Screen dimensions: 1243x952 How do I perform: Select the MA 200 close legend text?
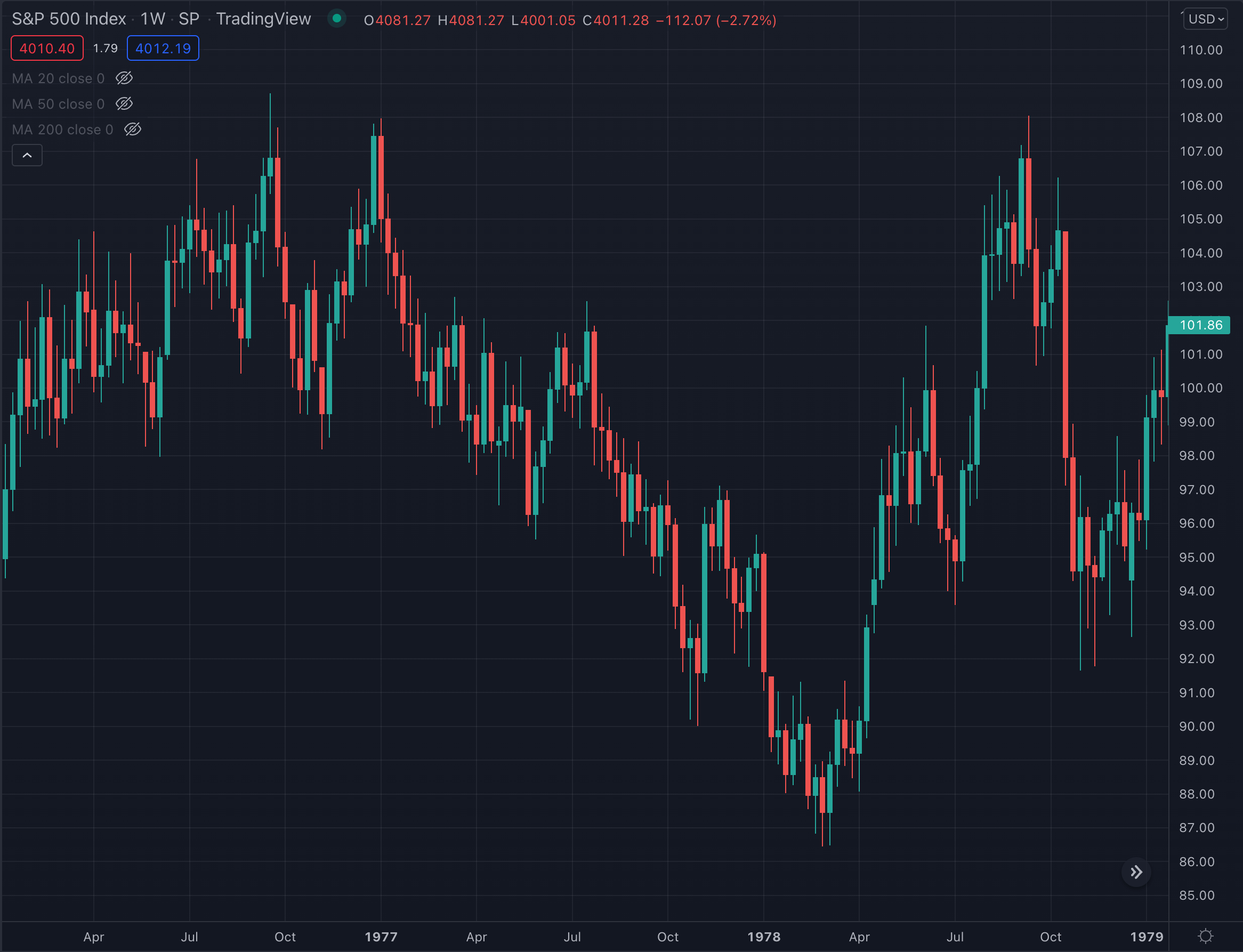(62, 129)
